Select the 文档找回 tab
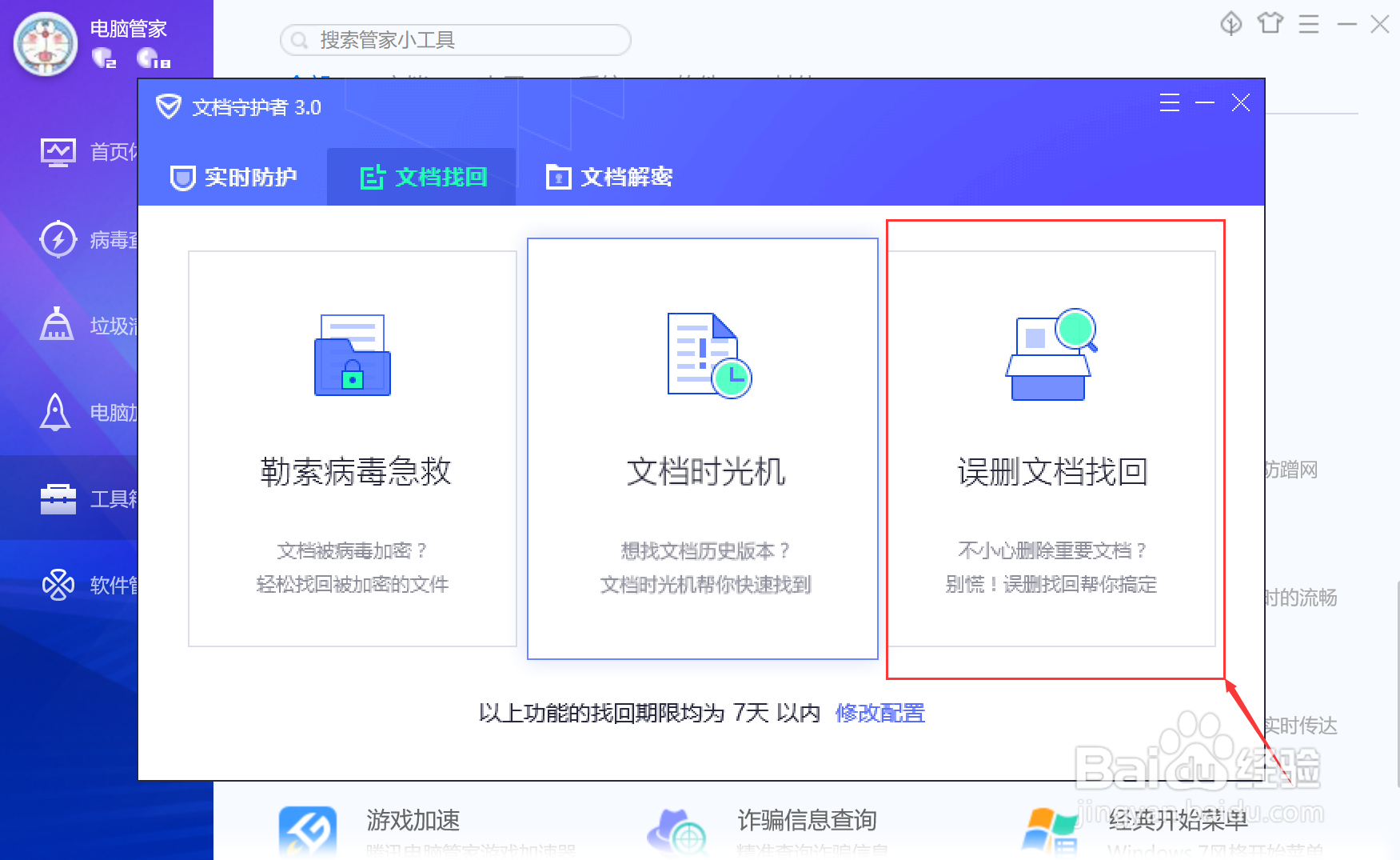This screenshot has width=1400, height=860. (x=422, y=177)
